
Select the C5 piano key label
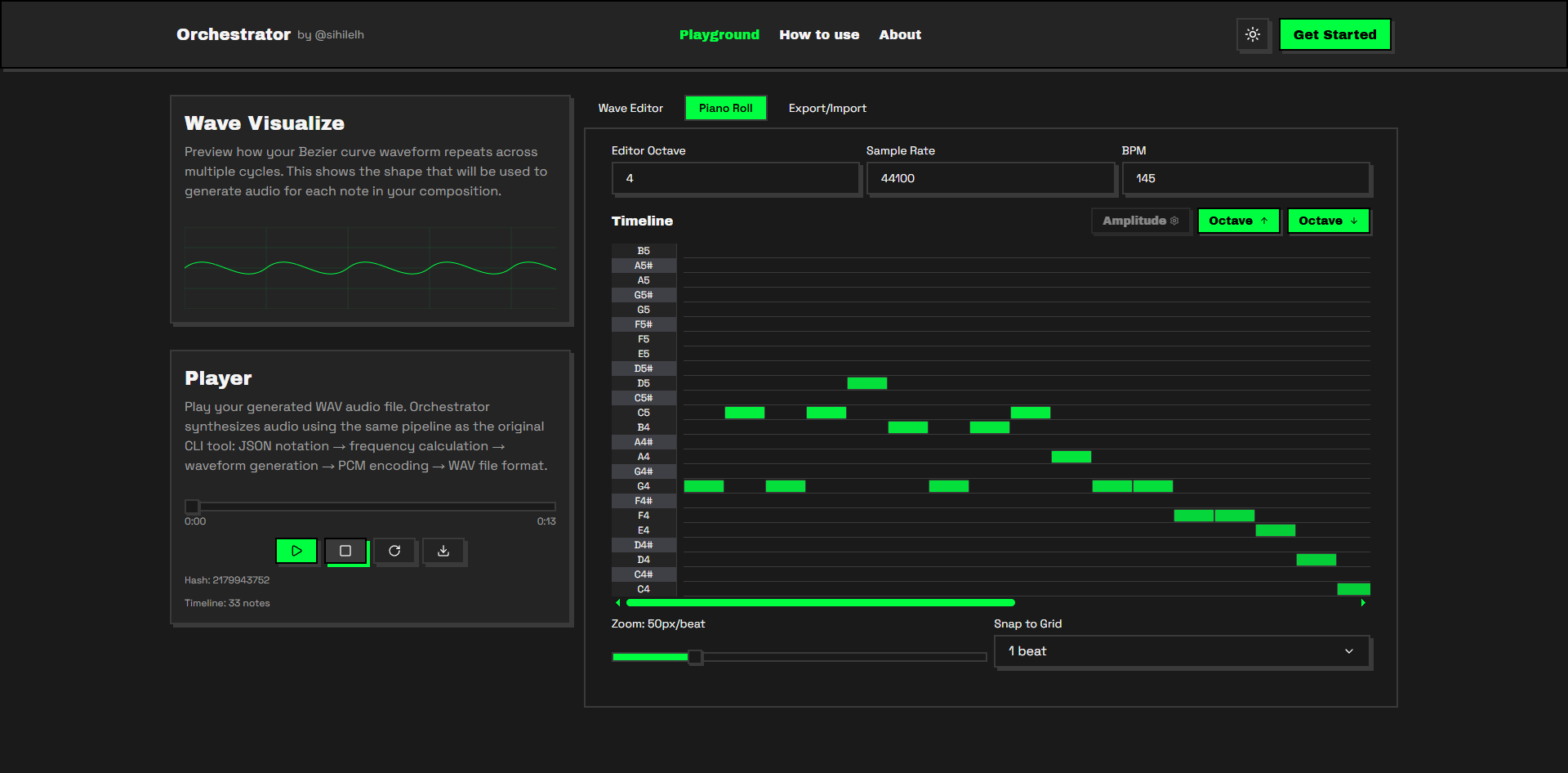click(x=644, y=413)
